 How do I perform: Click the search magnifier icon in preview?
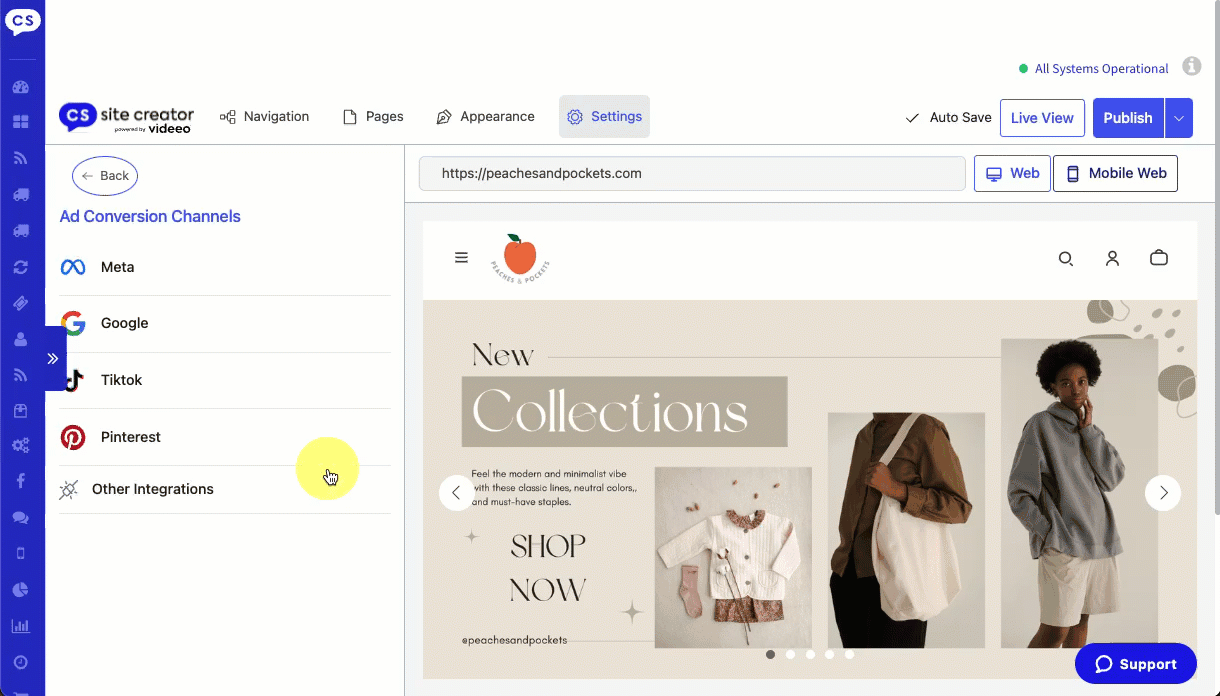tap(1066, 259)
